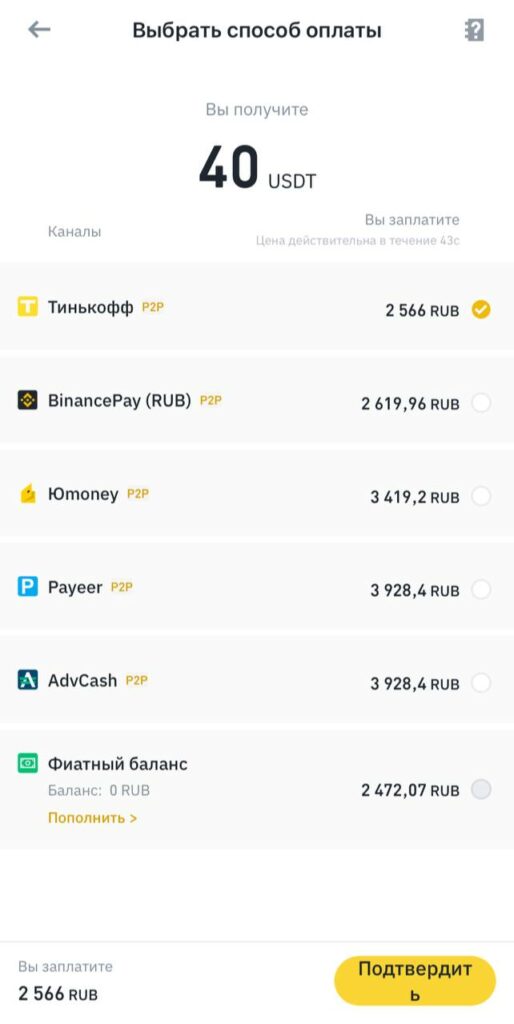Go back with the arrow icon
514x1024 pixels.
click(x=39, y=29)
